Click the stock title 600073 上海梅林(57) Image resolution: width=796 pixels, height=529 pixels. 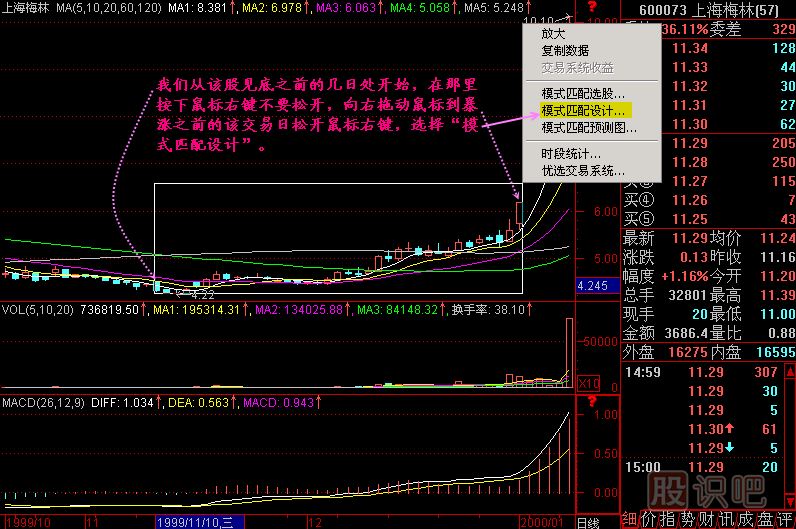[709, 10]
